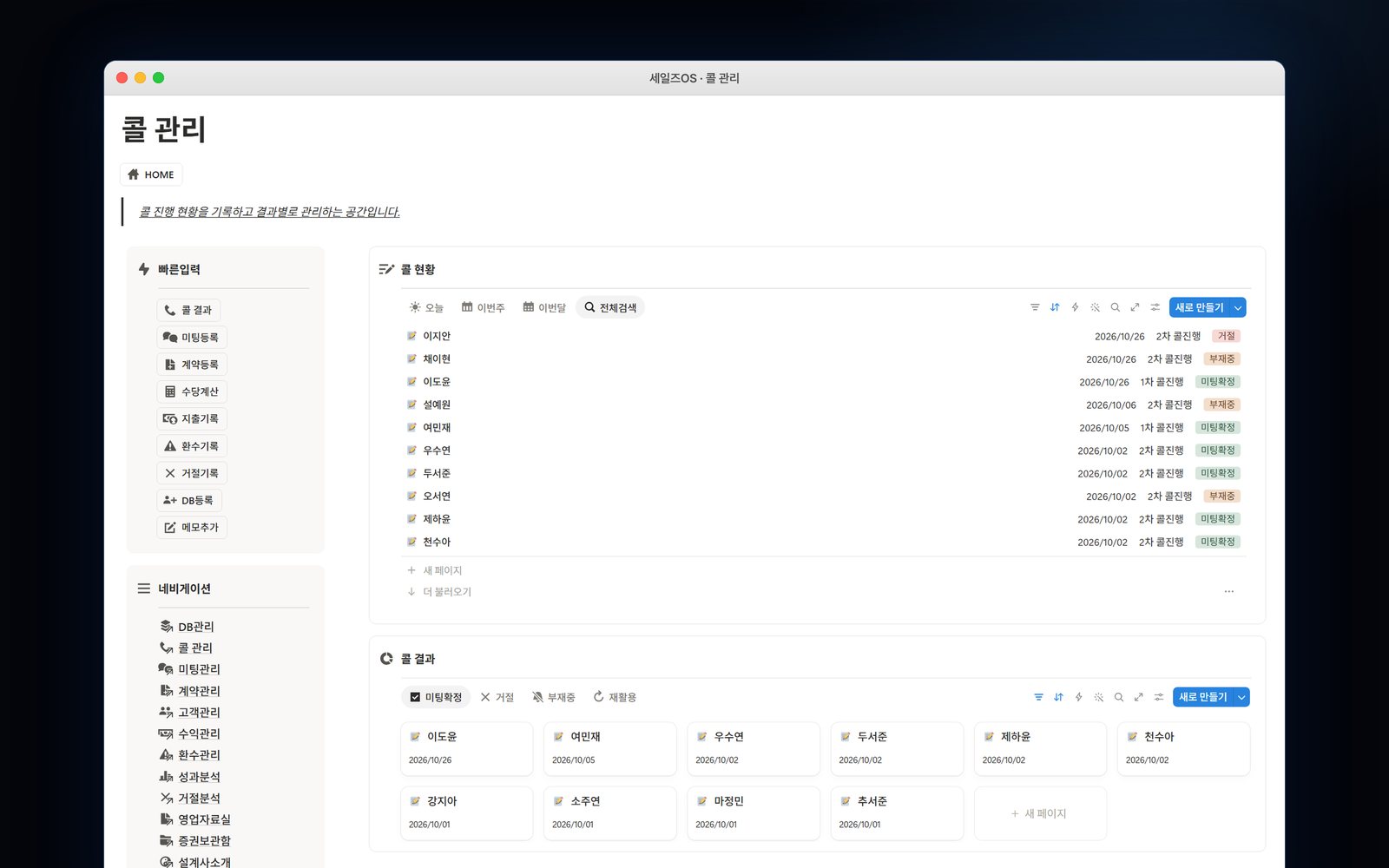Expand 콜 현황 database to full page
The image size is (1389, 868).
pyautogui.click(x=1135, y=307)
